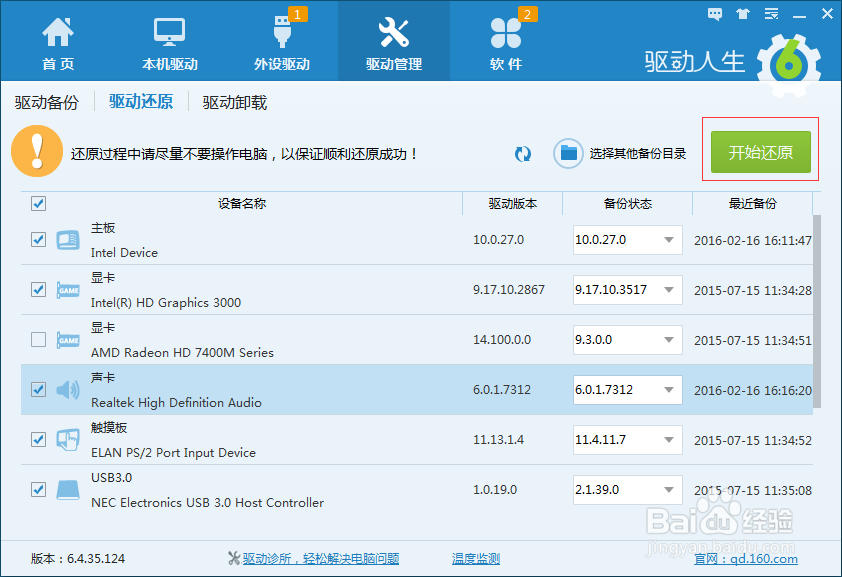Open the skin shirt icon
The image size is (842, 577).
coord(743,14)
